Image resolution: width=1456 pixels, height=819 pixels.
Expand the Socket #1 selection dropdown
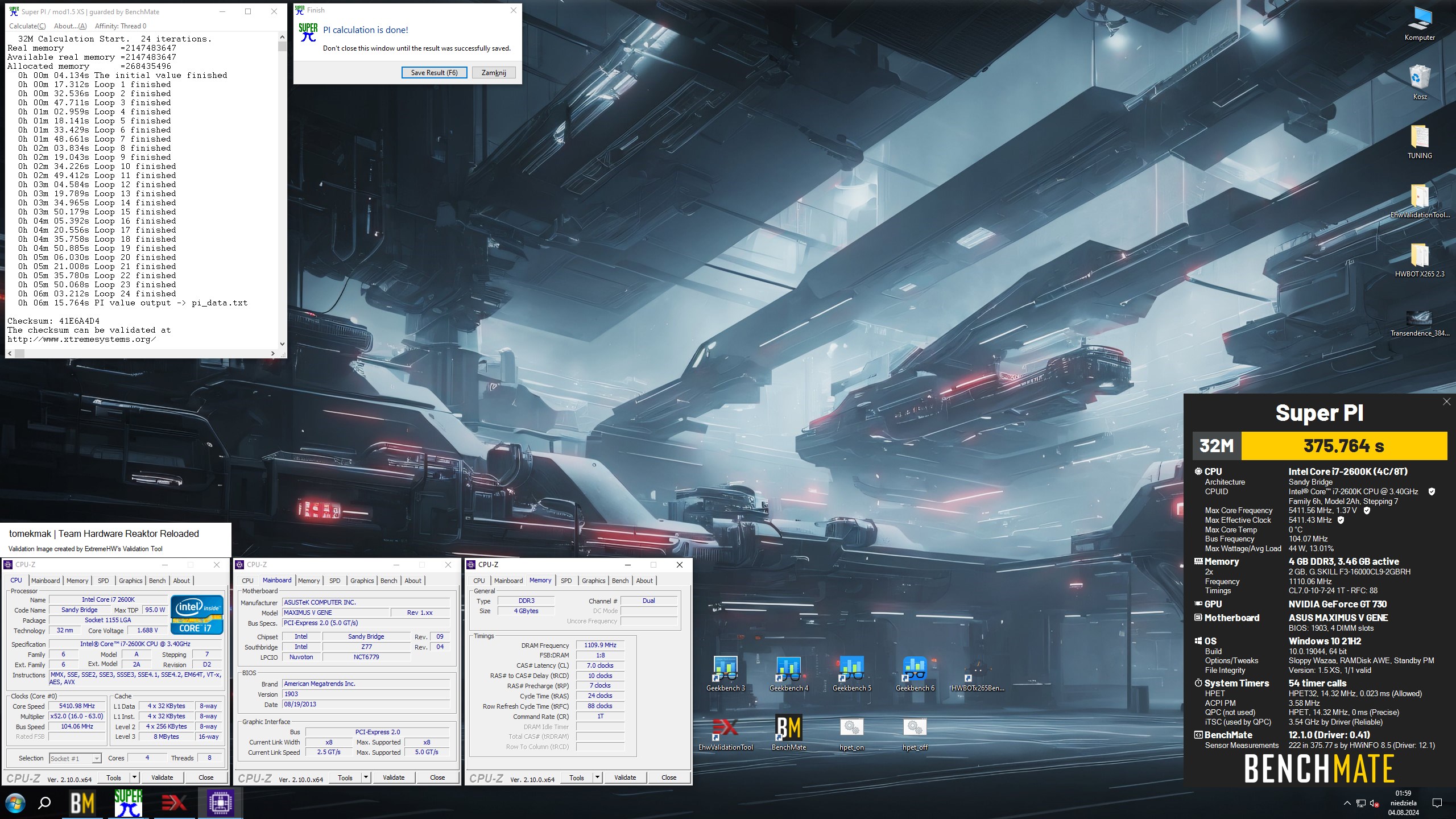96,758
